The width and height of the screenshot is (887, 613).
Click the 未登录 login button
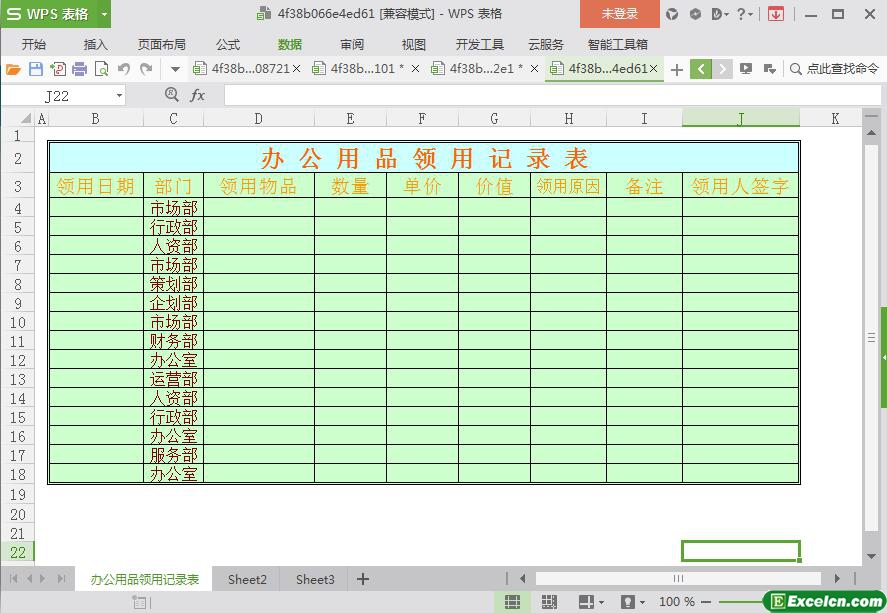click(x=619, y=14)
